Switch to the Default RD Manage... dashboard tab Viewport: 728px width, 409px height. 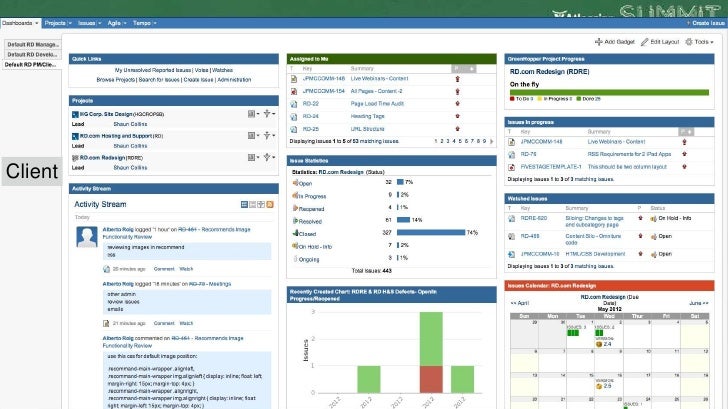(32, 45)
